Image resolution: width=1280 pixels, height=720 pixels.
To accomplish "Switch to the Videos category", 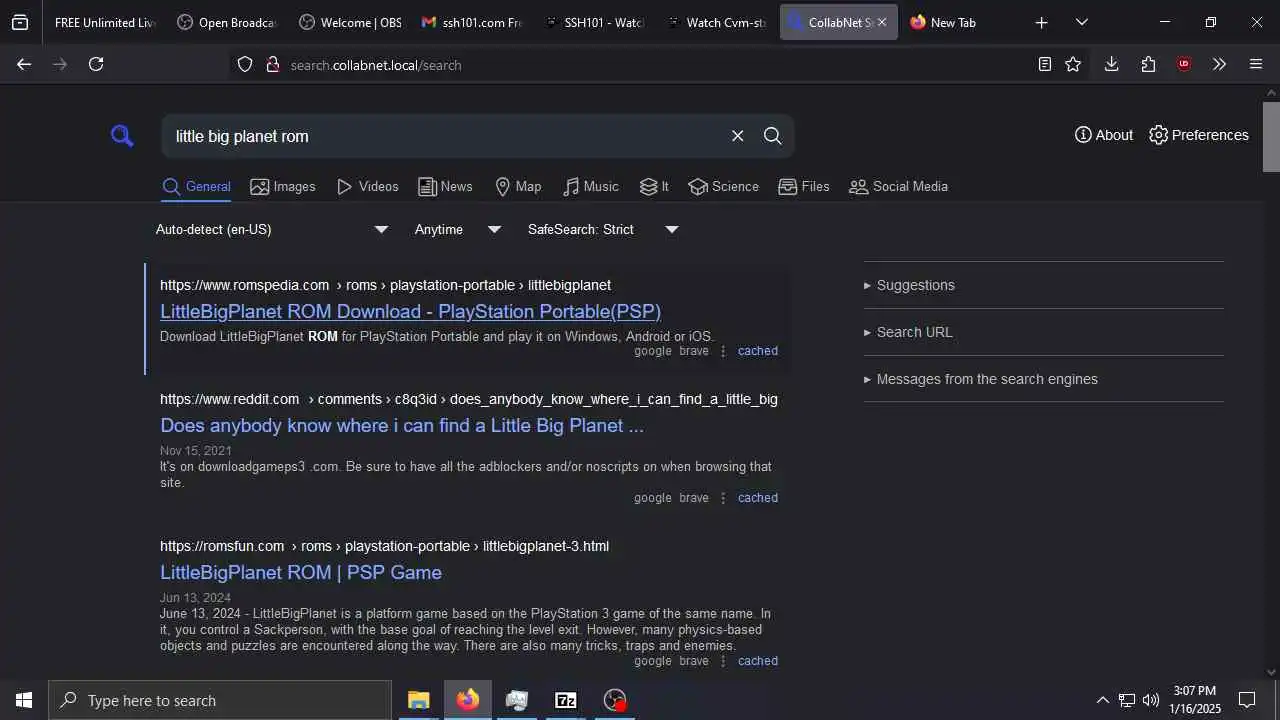I will pyautogui.click(x=368, y=187).
